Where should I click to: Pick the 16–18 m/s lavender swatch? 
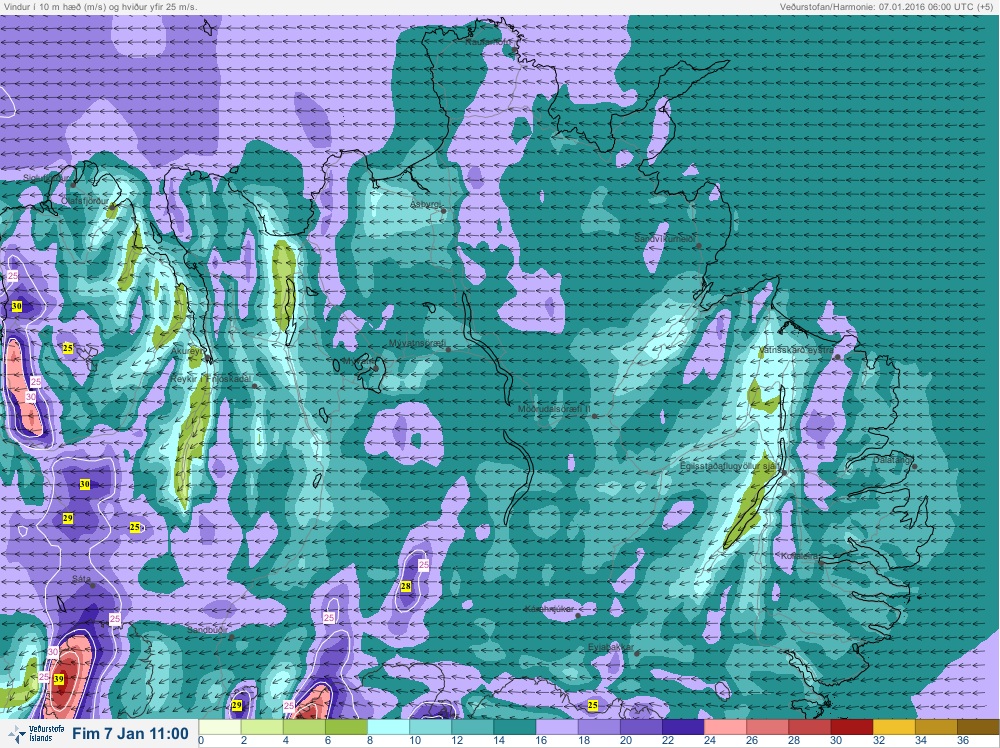[557, 727]
